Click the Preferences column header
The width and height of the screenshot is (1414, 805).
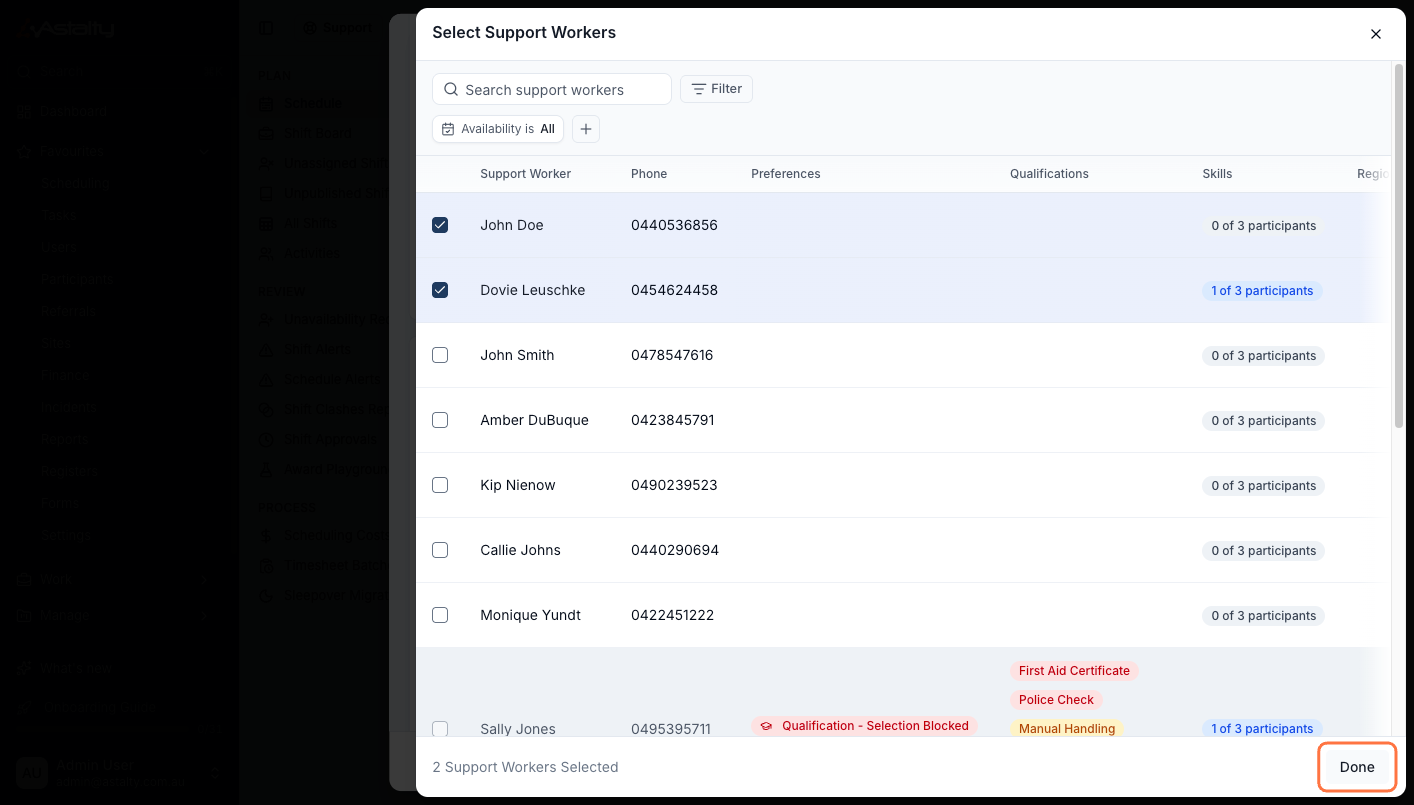pos(786,174)
